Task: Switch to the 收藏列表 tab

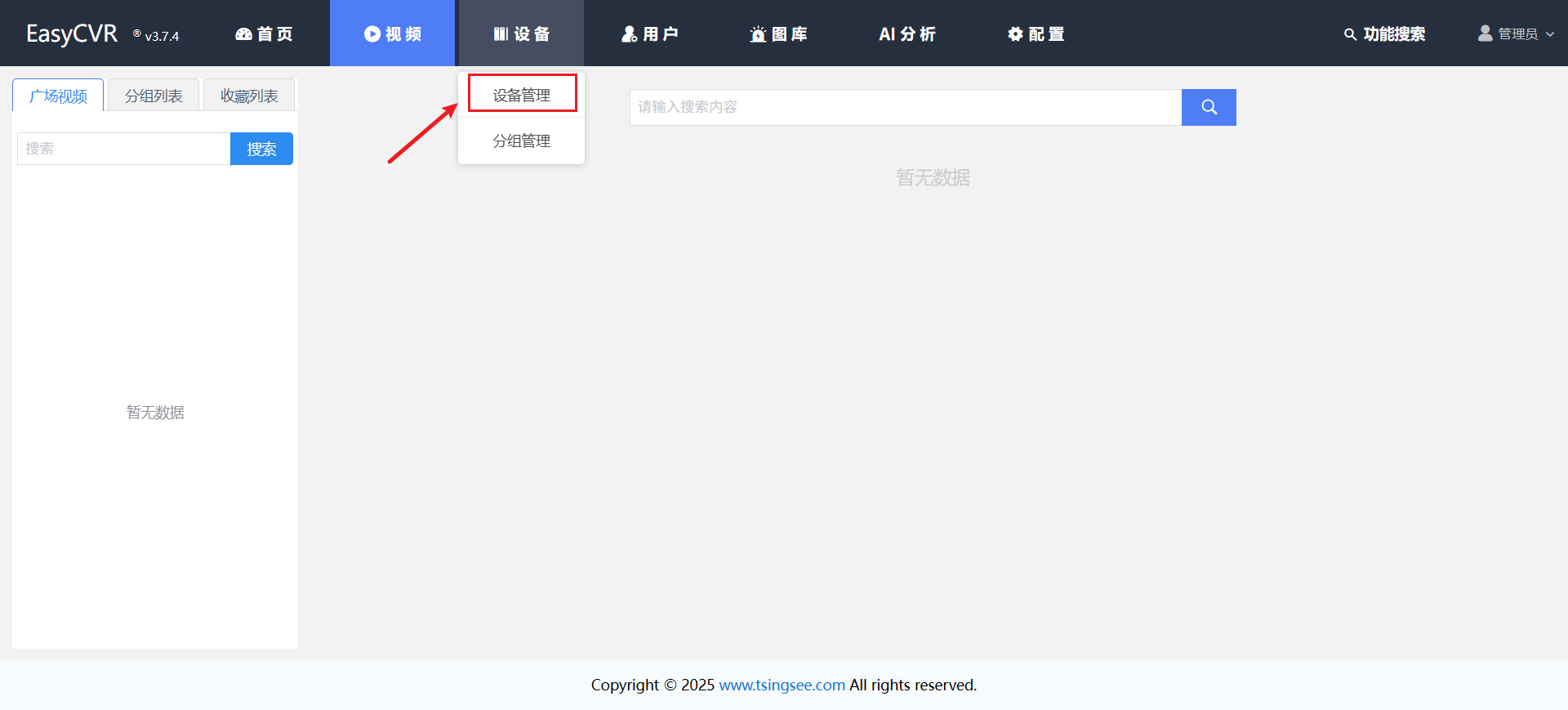Action: tap(249, 96)
